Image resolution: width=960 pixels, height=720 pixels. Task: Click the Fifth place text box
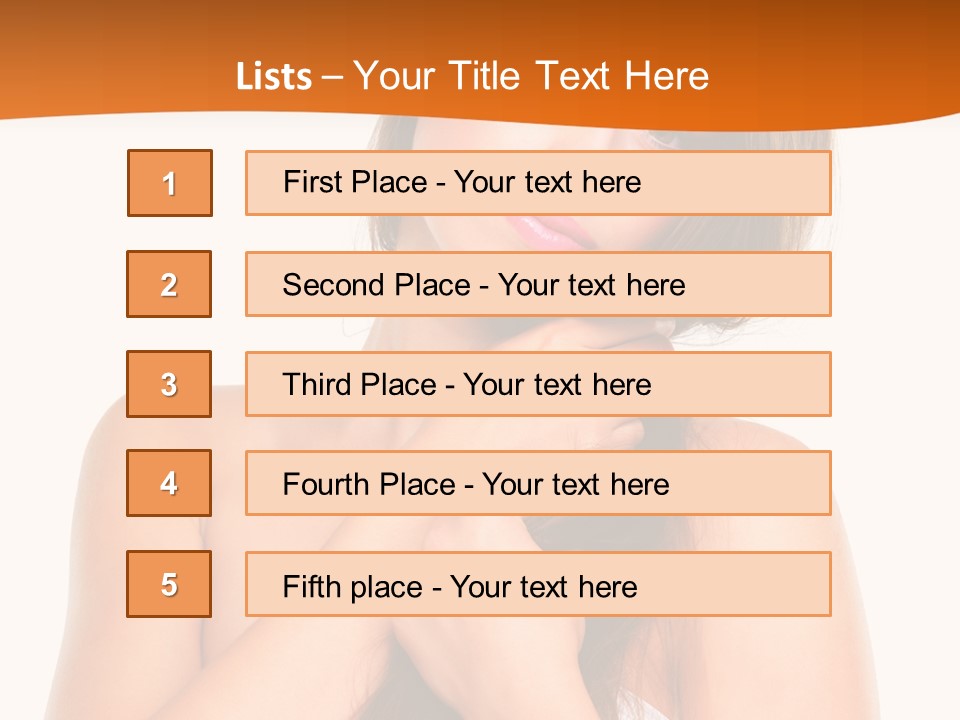[538, 584]
